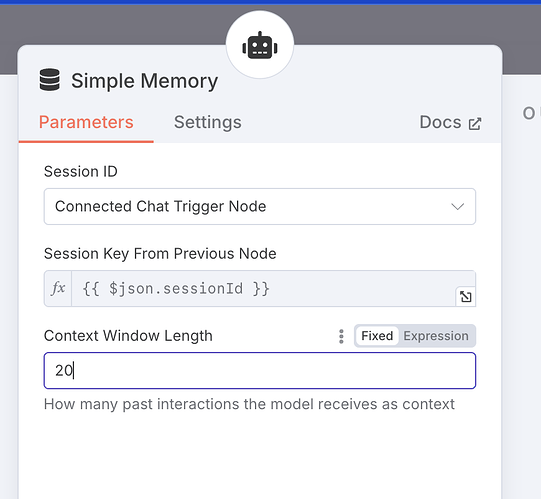Click the Session ID label
Viewport: 541px width, 499px height.
[81, 172]
